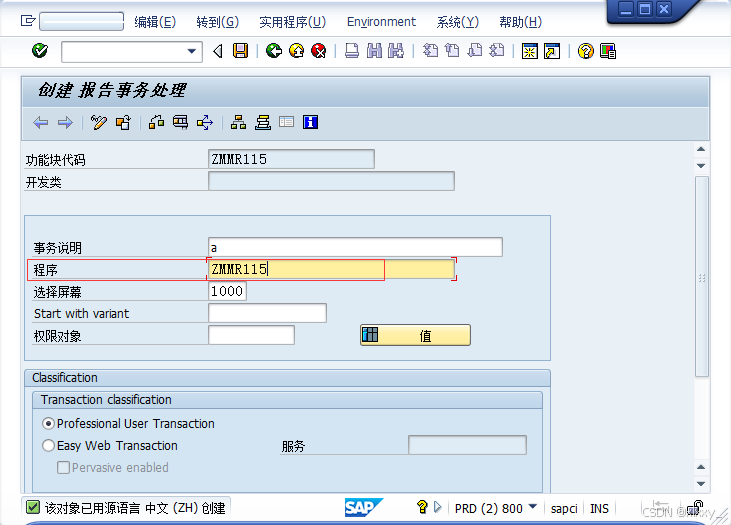
Task: Click the bottom scroll down arrow
Action: 701,484
